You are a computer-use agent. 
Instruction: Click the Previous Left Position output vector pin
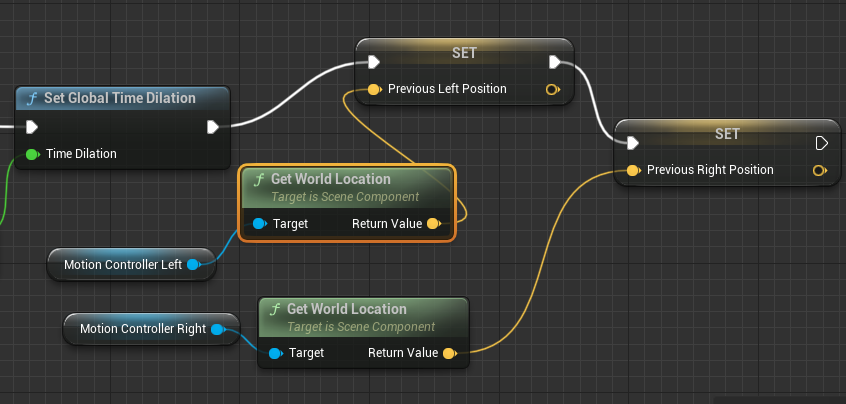pos(552,89)
